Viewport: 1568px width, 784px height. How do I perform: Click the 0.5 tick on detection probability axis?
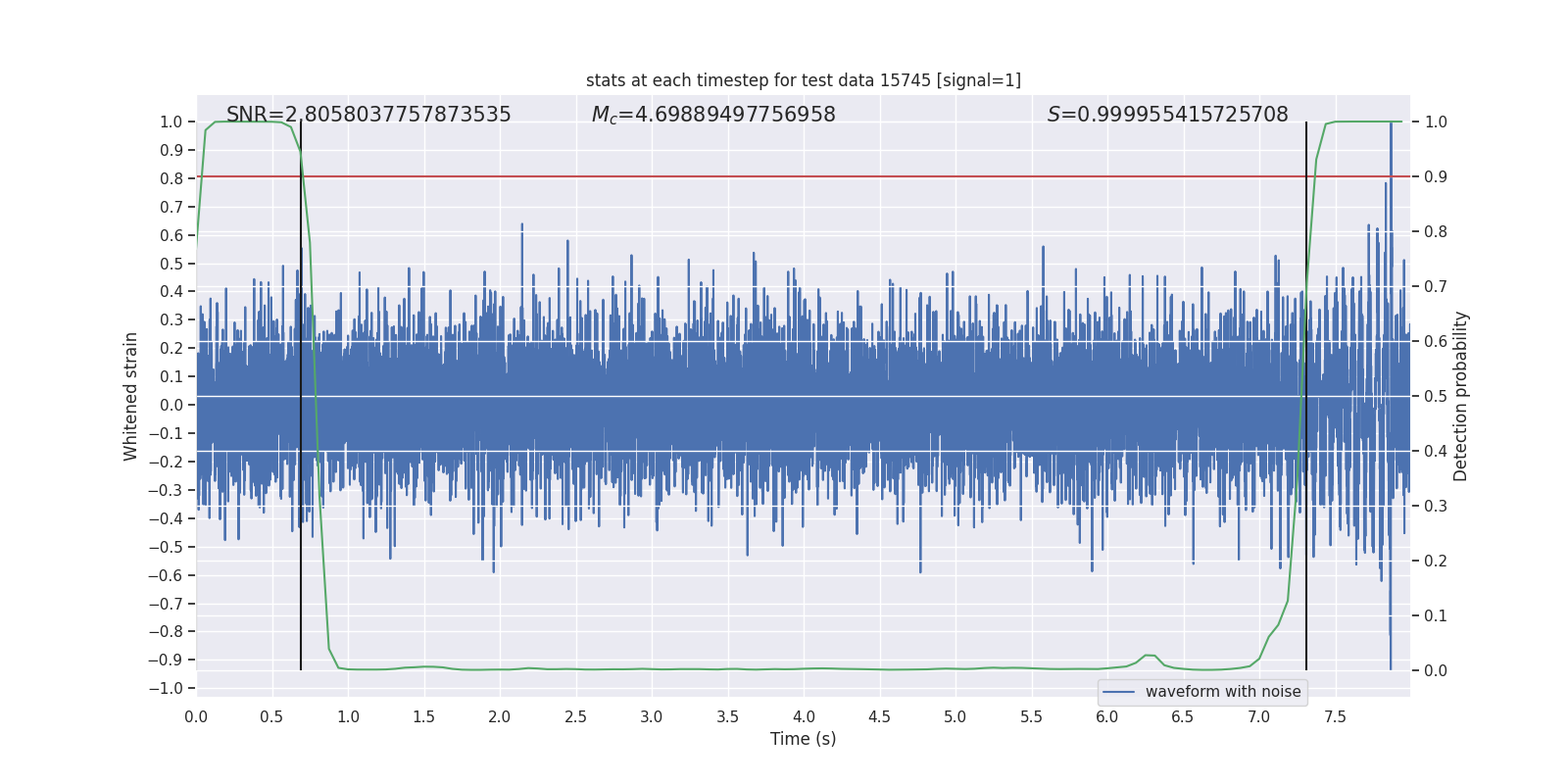[x=1436, y=396]
